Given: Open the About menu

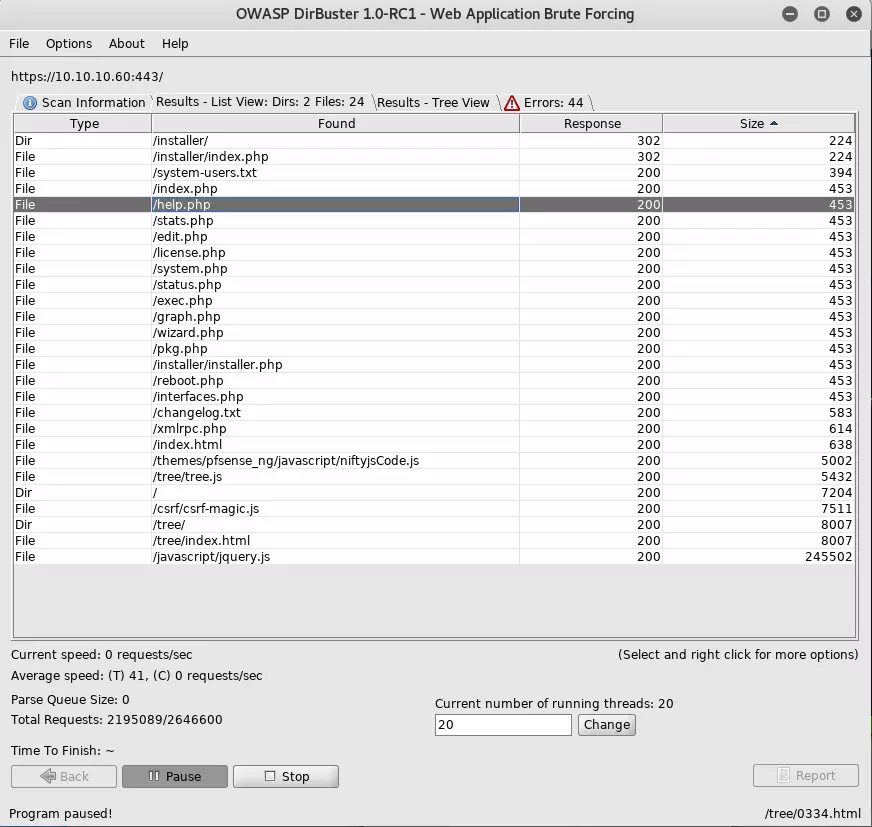Looking at the screenshot, I should tap(127, 44).
